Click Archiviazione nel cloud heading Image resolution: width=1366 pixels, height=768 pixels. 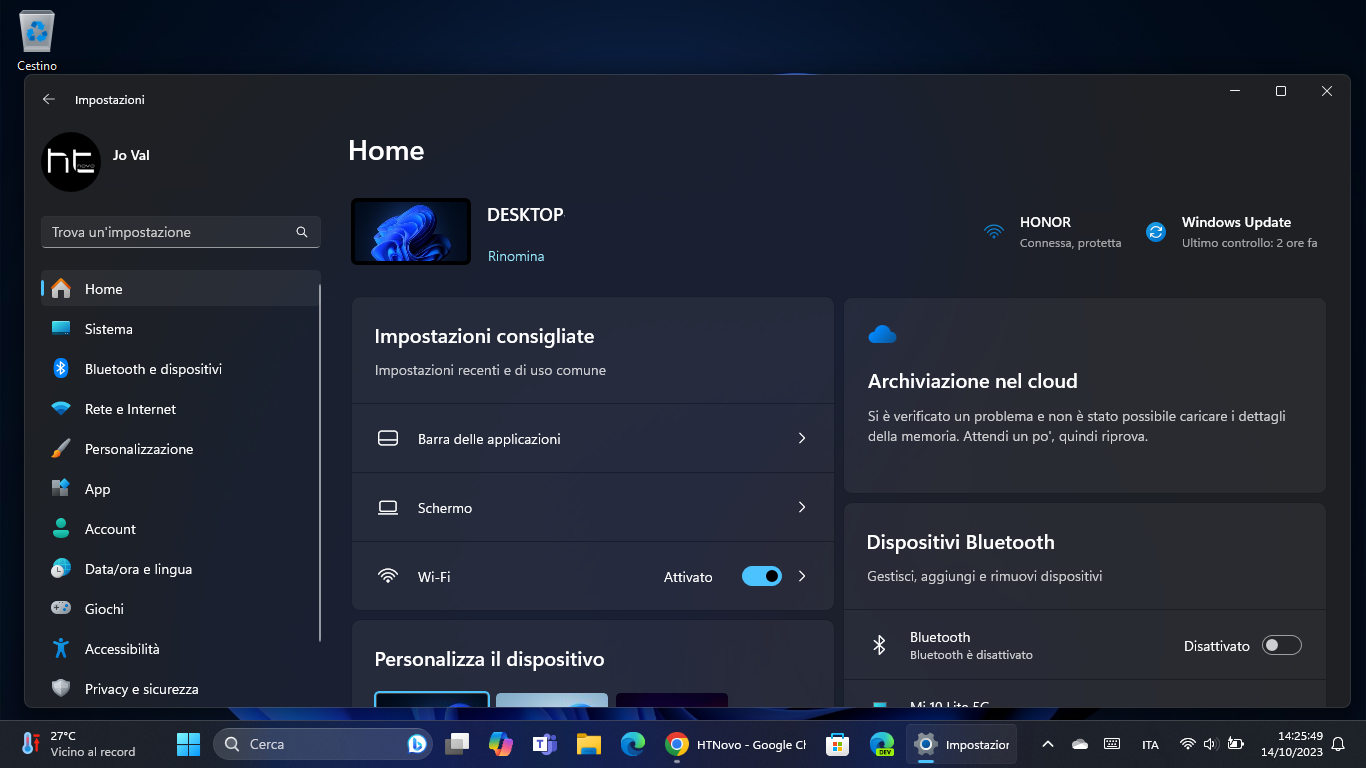point(972,381)
